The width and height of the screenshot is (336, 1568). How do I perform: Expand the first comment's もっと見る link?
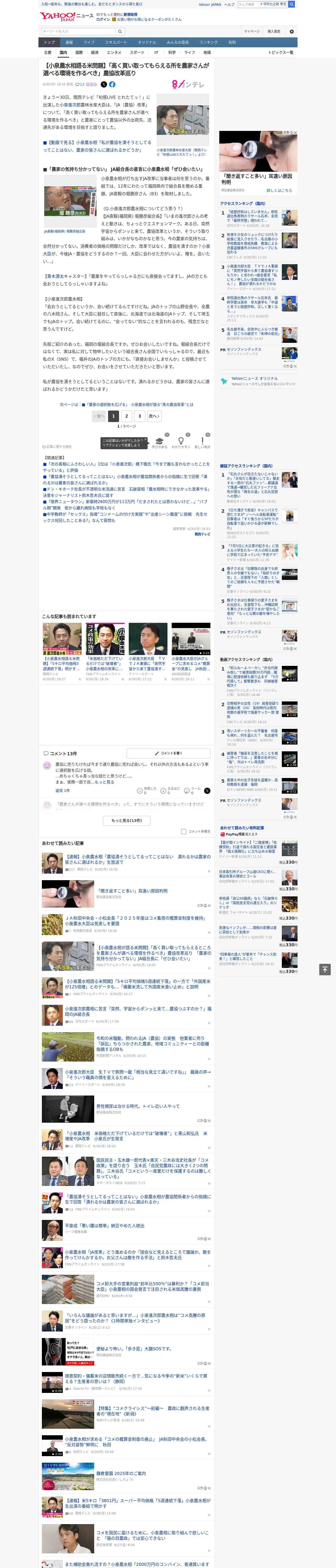[x=104, y=782]
